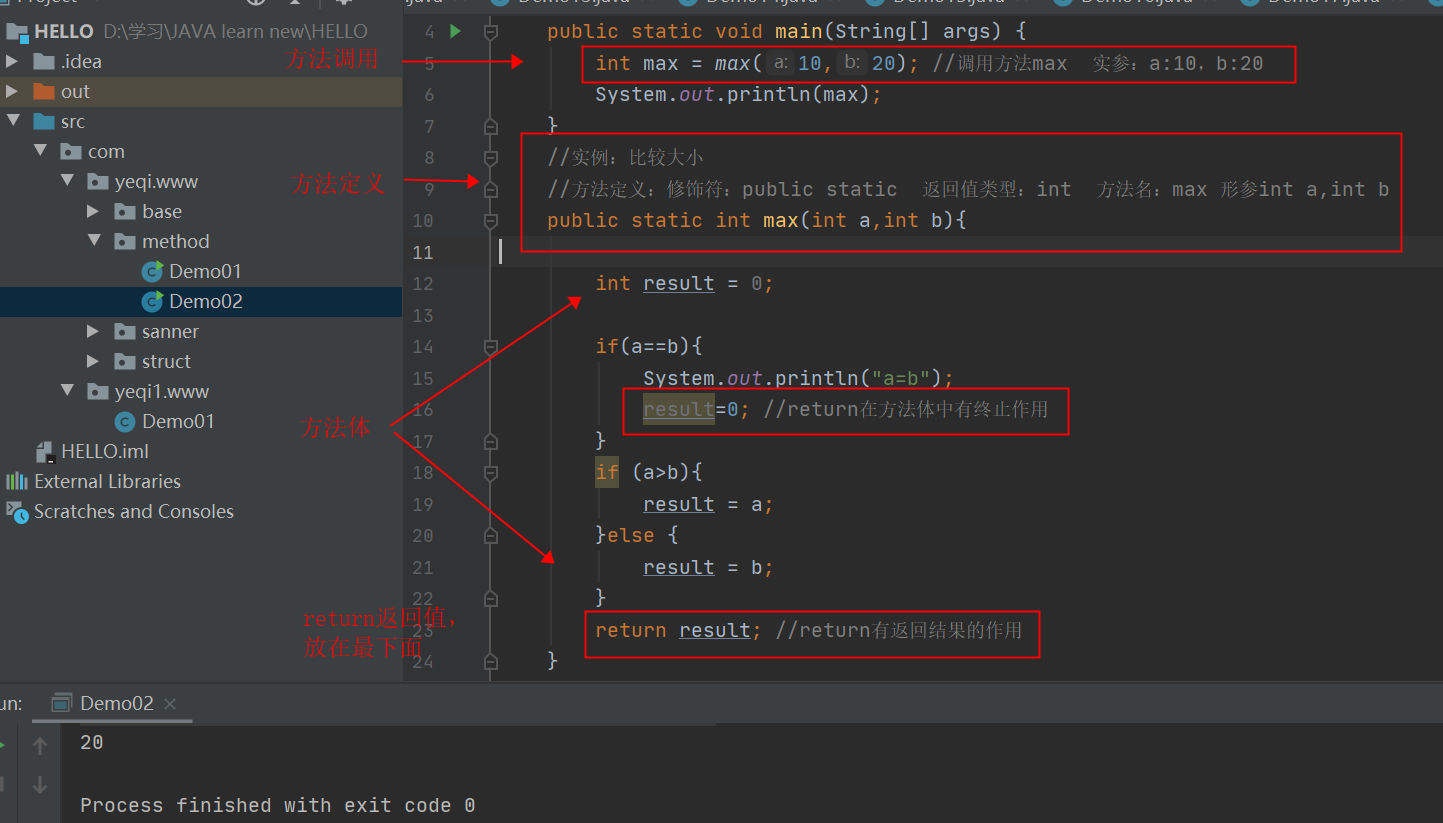
Task: Click fold end marker at line 17
Action: [x=490, y=441]
